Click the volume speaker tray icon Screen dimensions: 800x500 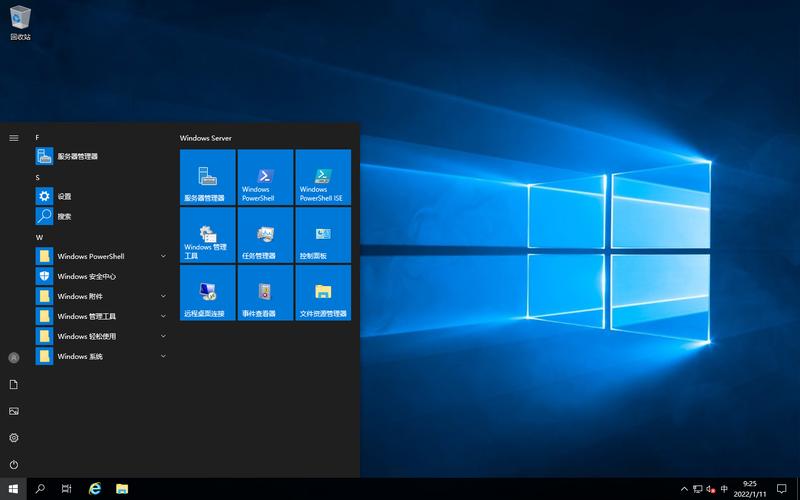pos(711,489)
